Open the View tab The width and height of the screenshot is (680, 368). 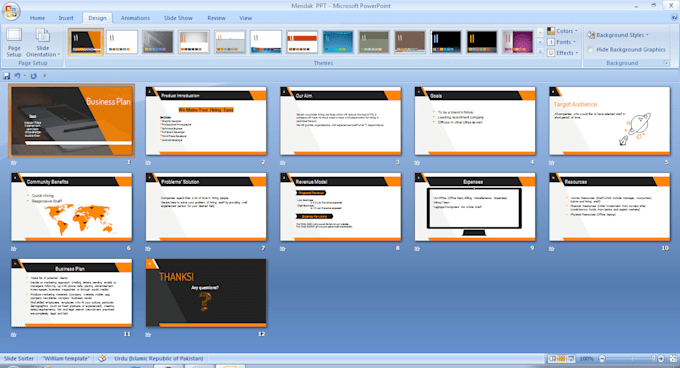tap(245, 18)
